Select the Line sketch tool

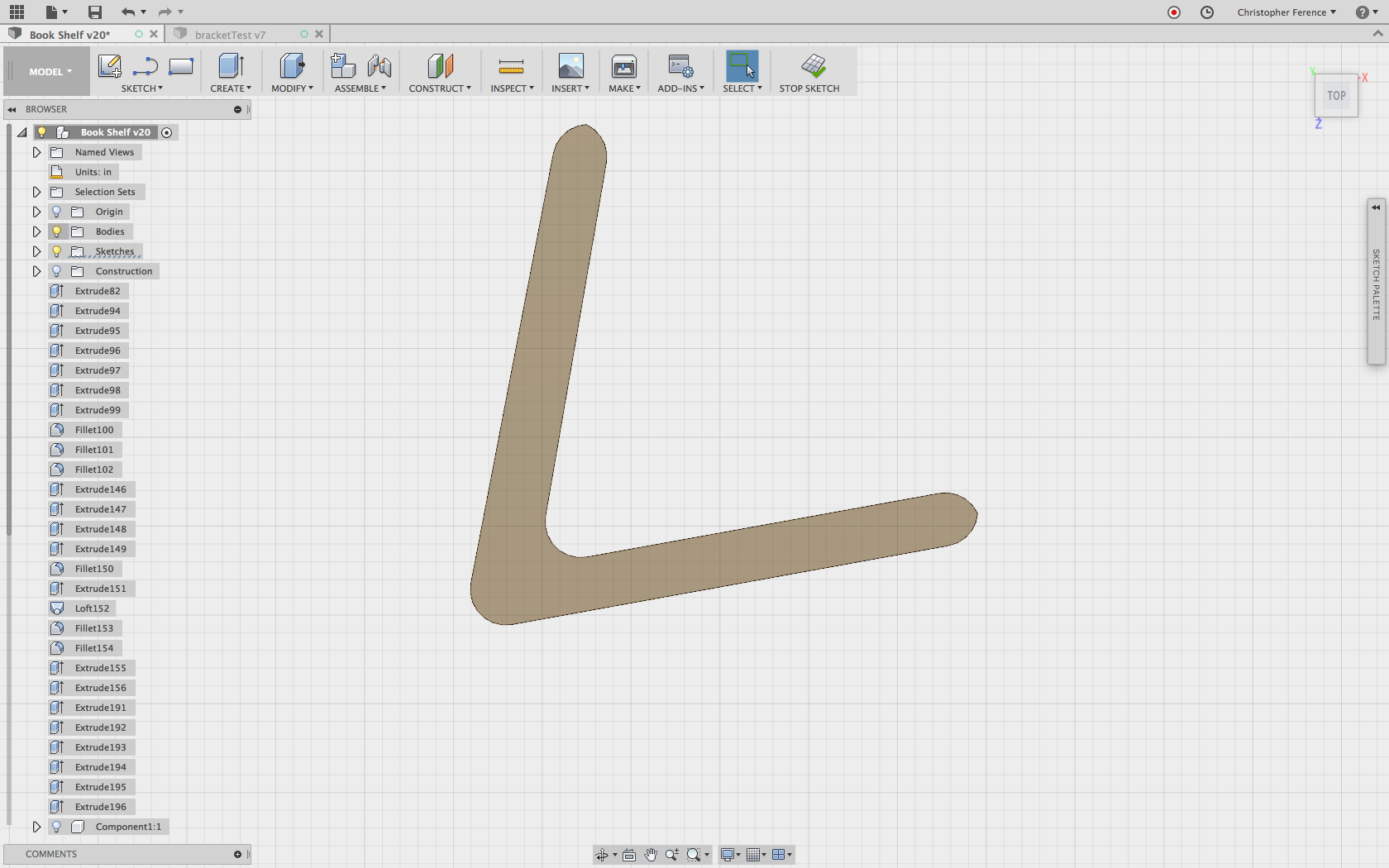tap(146, 66)
